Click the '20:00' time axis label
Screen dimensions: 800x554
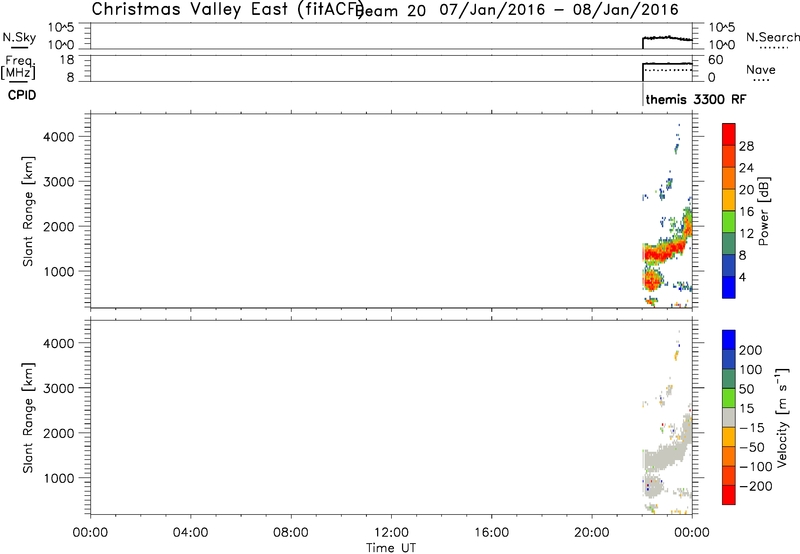[592, 533]
